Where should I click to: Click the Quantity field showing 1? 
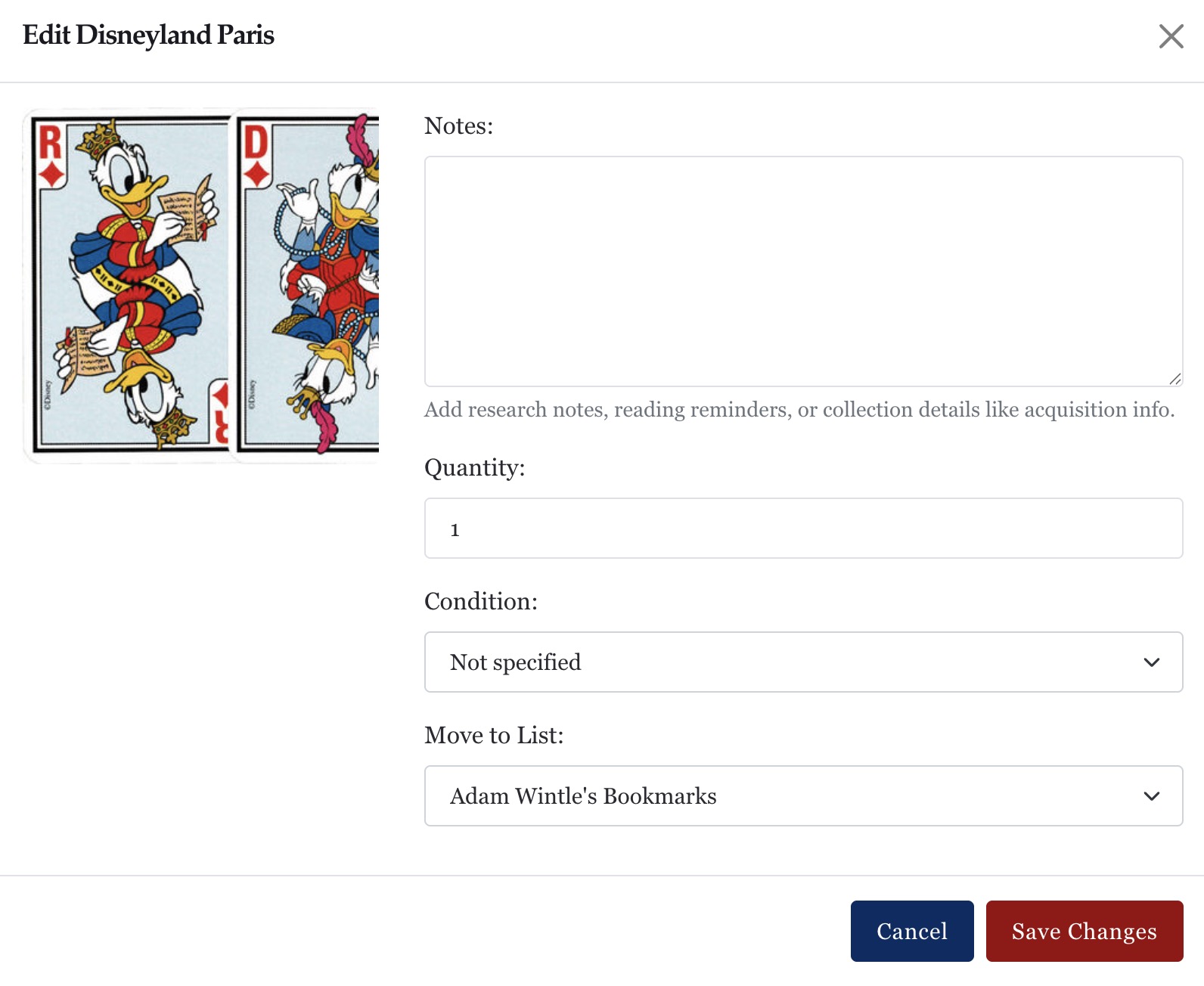803,528
